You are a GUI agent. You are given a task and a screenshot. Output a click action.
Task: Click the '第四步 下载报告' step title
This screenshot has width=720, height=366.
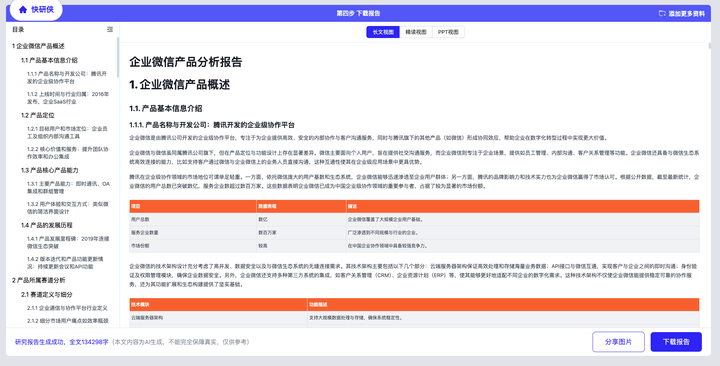pyautogui.click(x=358, y=13)
